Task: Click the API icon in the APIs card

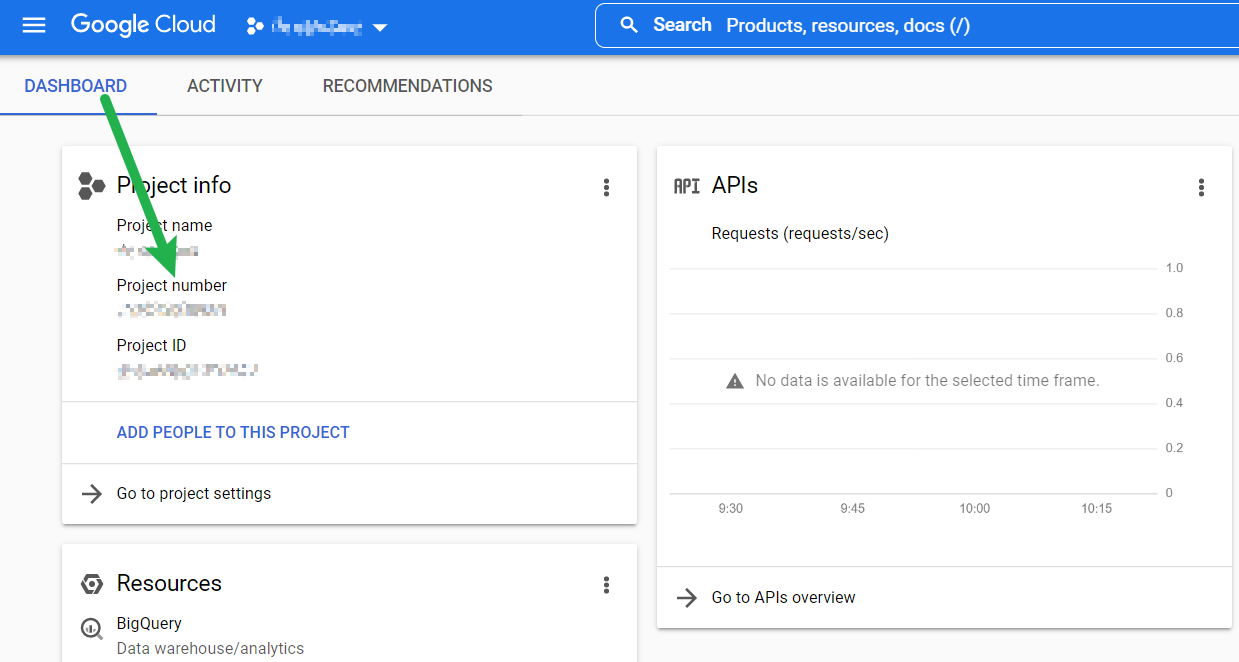Action: (687, 186)
